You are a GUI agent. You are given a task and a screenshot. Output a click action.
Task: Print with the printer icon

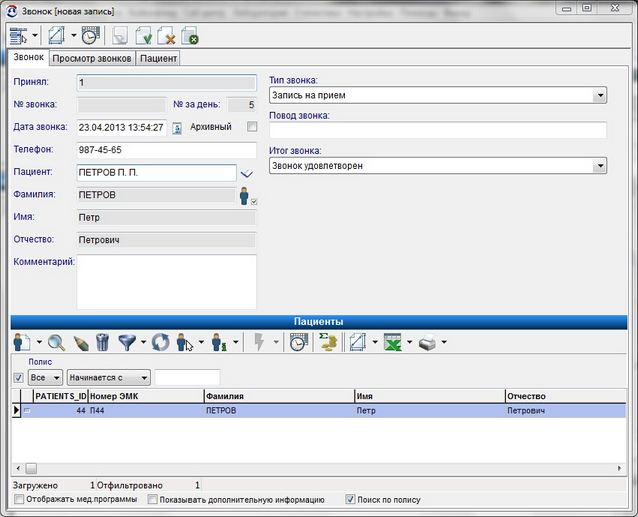point(427,342)
